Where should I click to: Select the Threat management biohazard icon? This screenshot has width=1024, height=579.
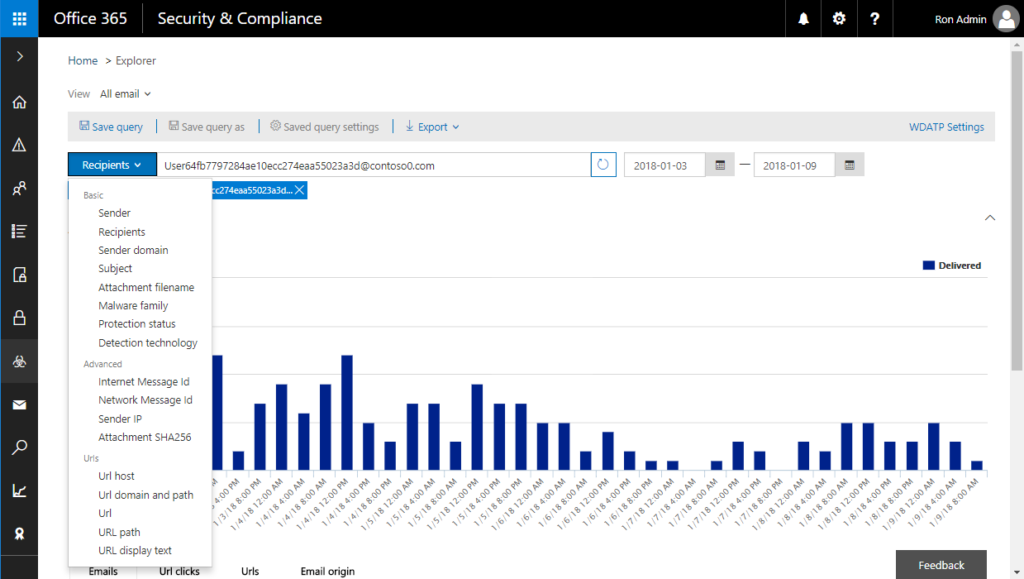pos(19,362)
